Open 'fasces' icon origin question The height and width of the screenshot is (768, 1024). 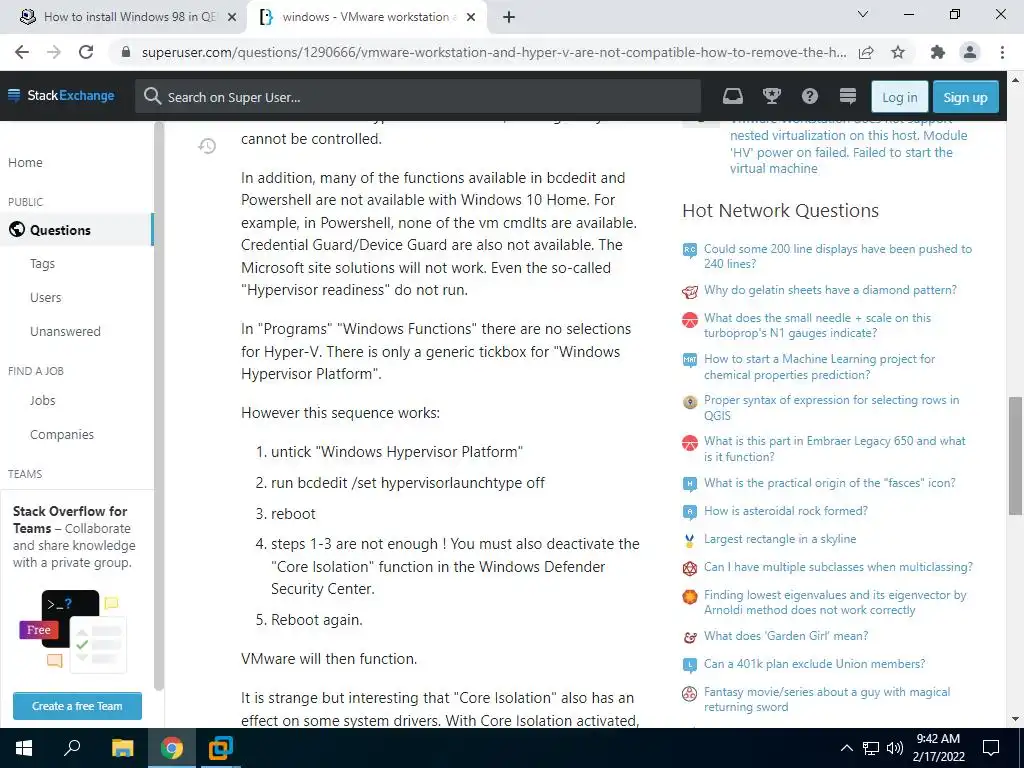(829, 483)
